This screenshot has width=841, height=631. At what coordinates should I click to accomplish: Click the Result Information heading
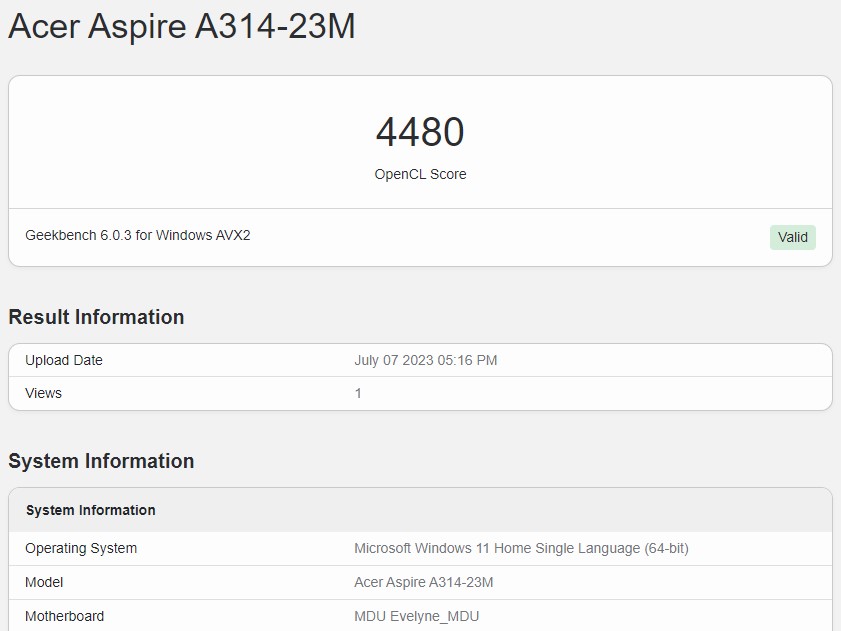[x=97, y=317]
